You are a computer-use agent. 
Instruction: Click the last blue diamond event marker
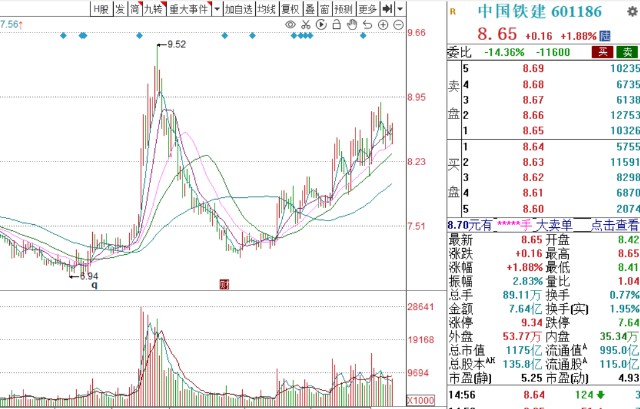click(363, 36)
